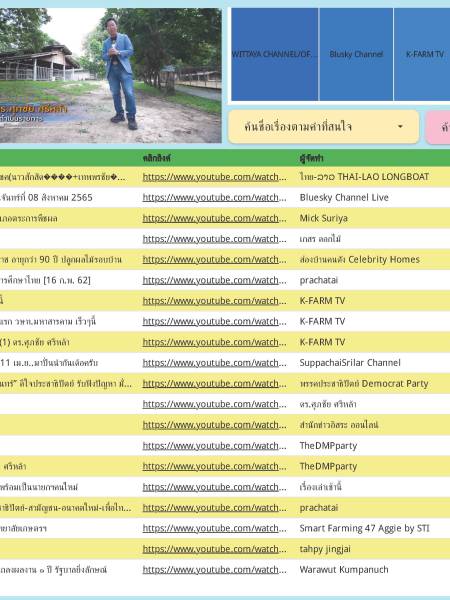Select the K-FARM TV tile
The image size is (450, 600).
(x=422, y=54)
